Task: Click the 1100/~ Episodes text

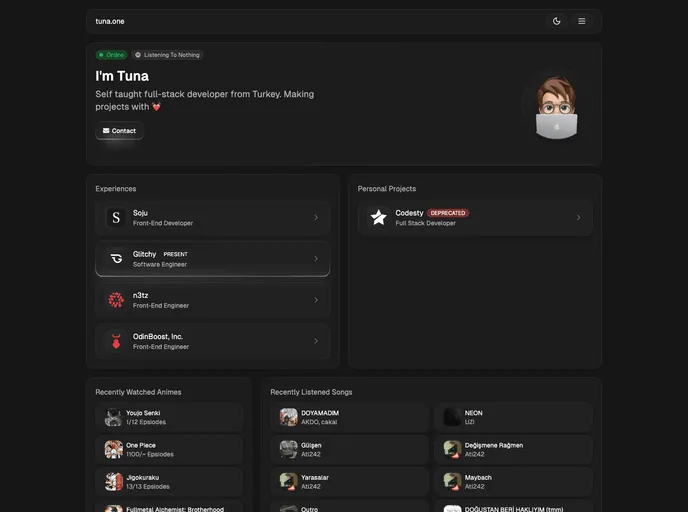Action: [150, 455]
